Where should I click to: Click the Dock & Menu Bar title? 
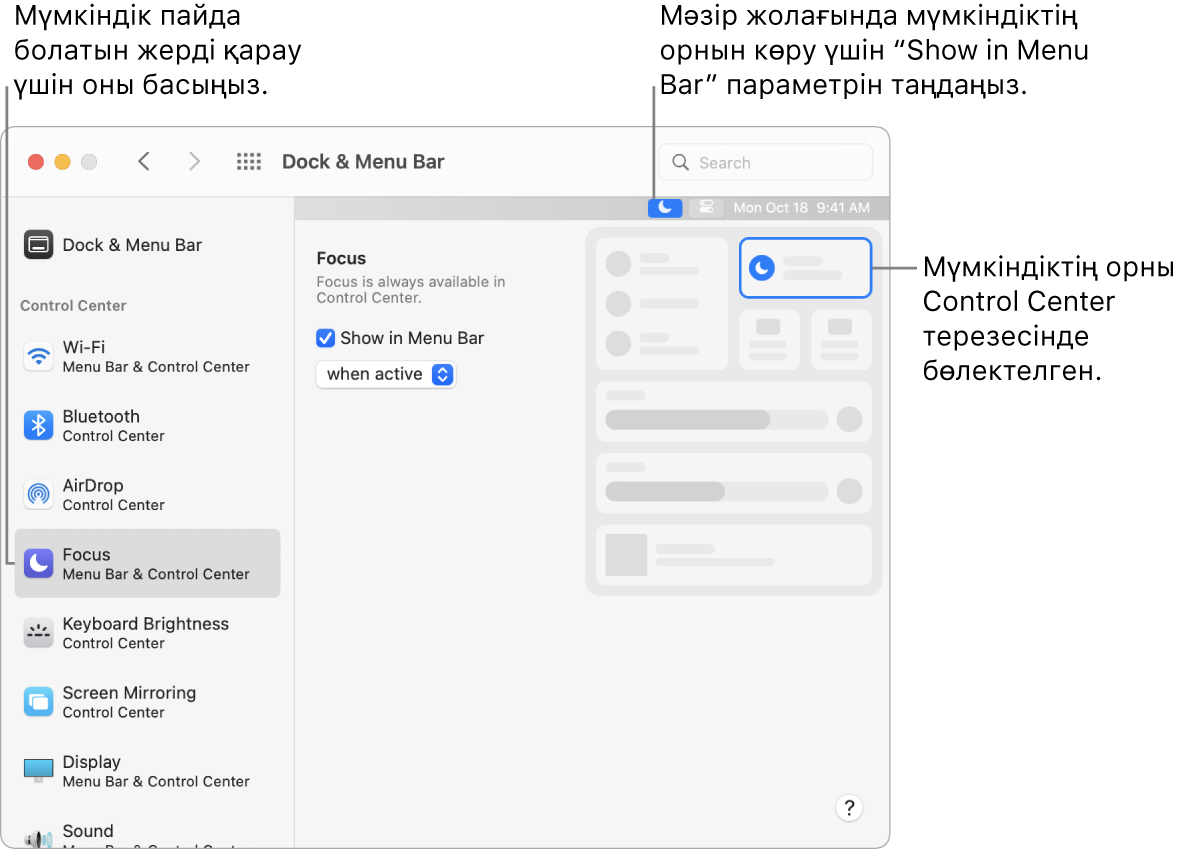click(362, 161)
